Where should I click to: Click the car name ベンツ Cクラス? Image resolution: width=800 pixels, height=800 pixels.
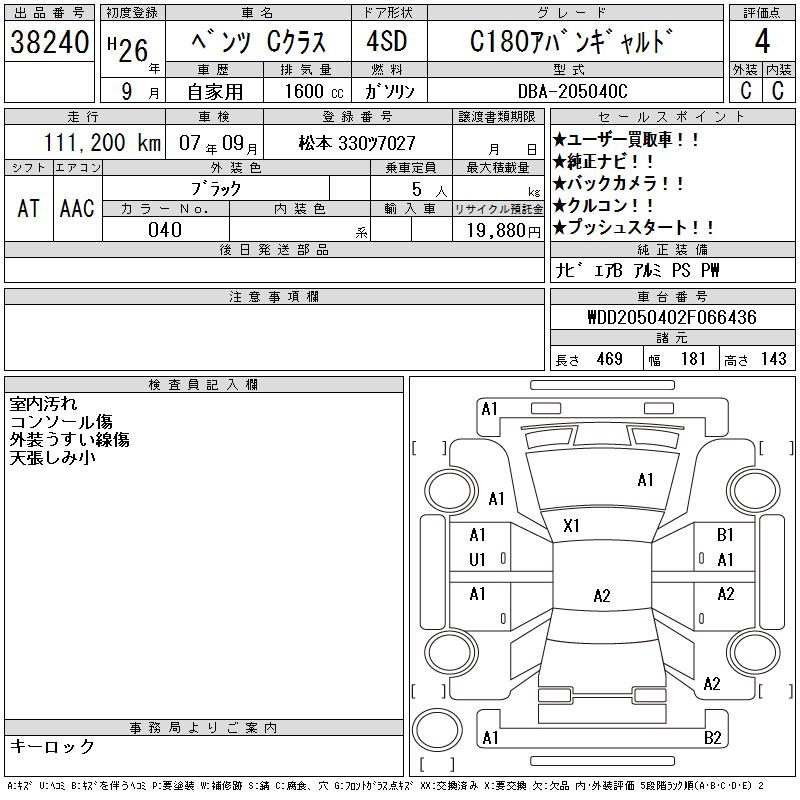(259, 42)
